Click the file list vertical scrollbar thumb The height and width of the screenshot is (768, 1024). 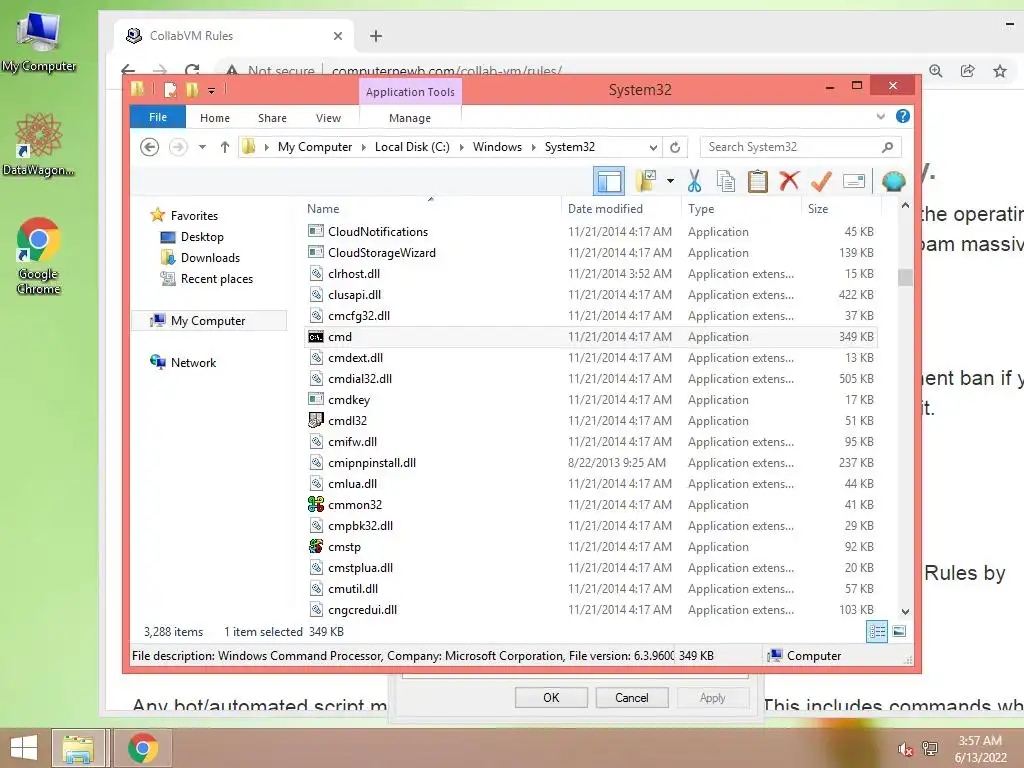pos(905,278)
